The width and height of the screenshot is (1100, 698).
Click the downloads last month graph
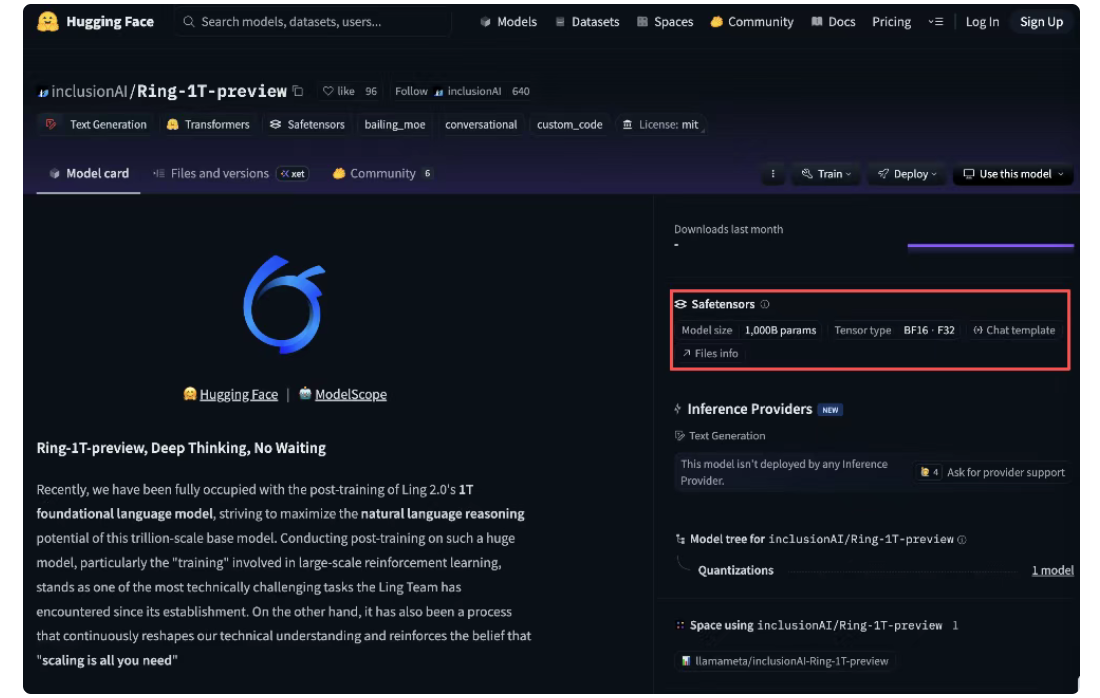pos(990,245)
